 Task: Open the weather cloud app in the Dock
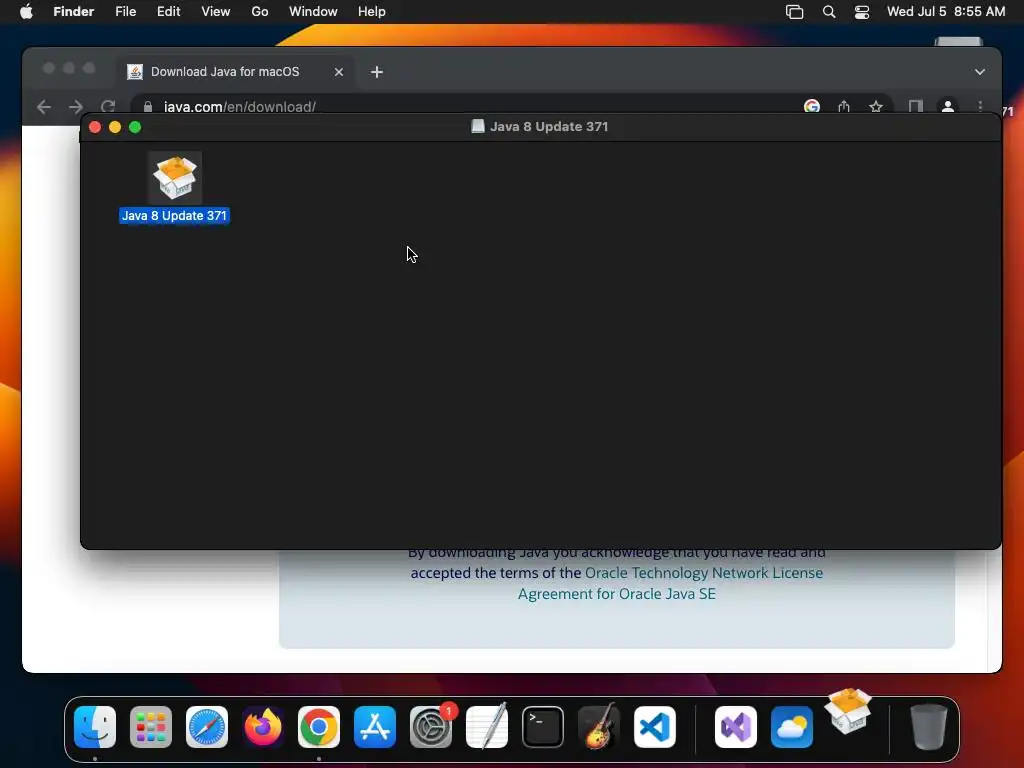[x=792, y=727]
